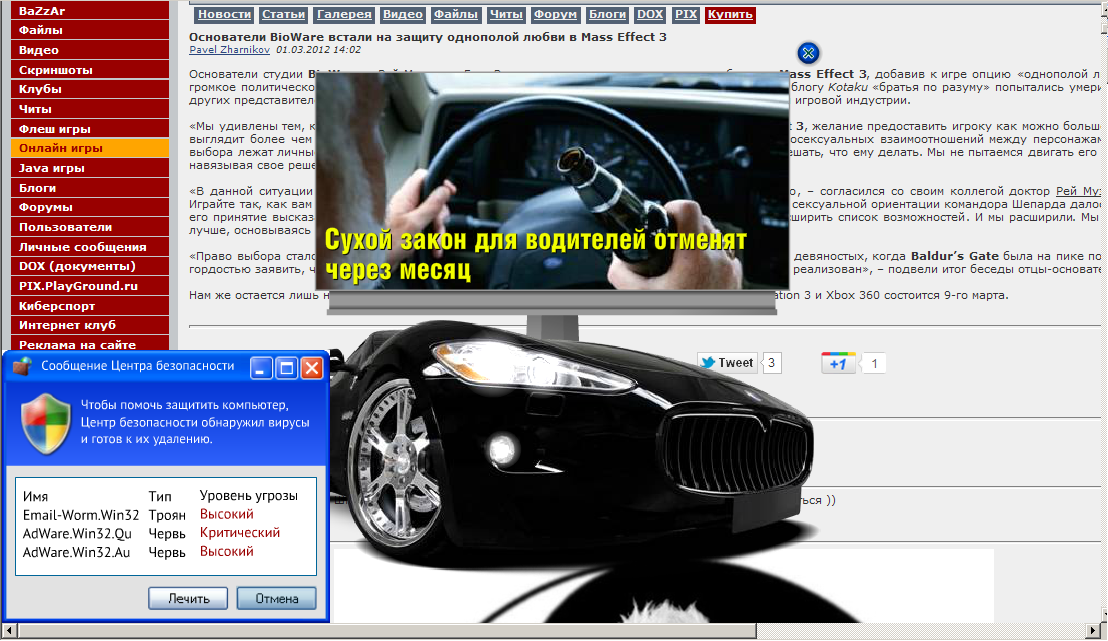This screenshot has width=1108, height=641.
Task: Click the article headline about BioWare
Action: click(428, 37)
